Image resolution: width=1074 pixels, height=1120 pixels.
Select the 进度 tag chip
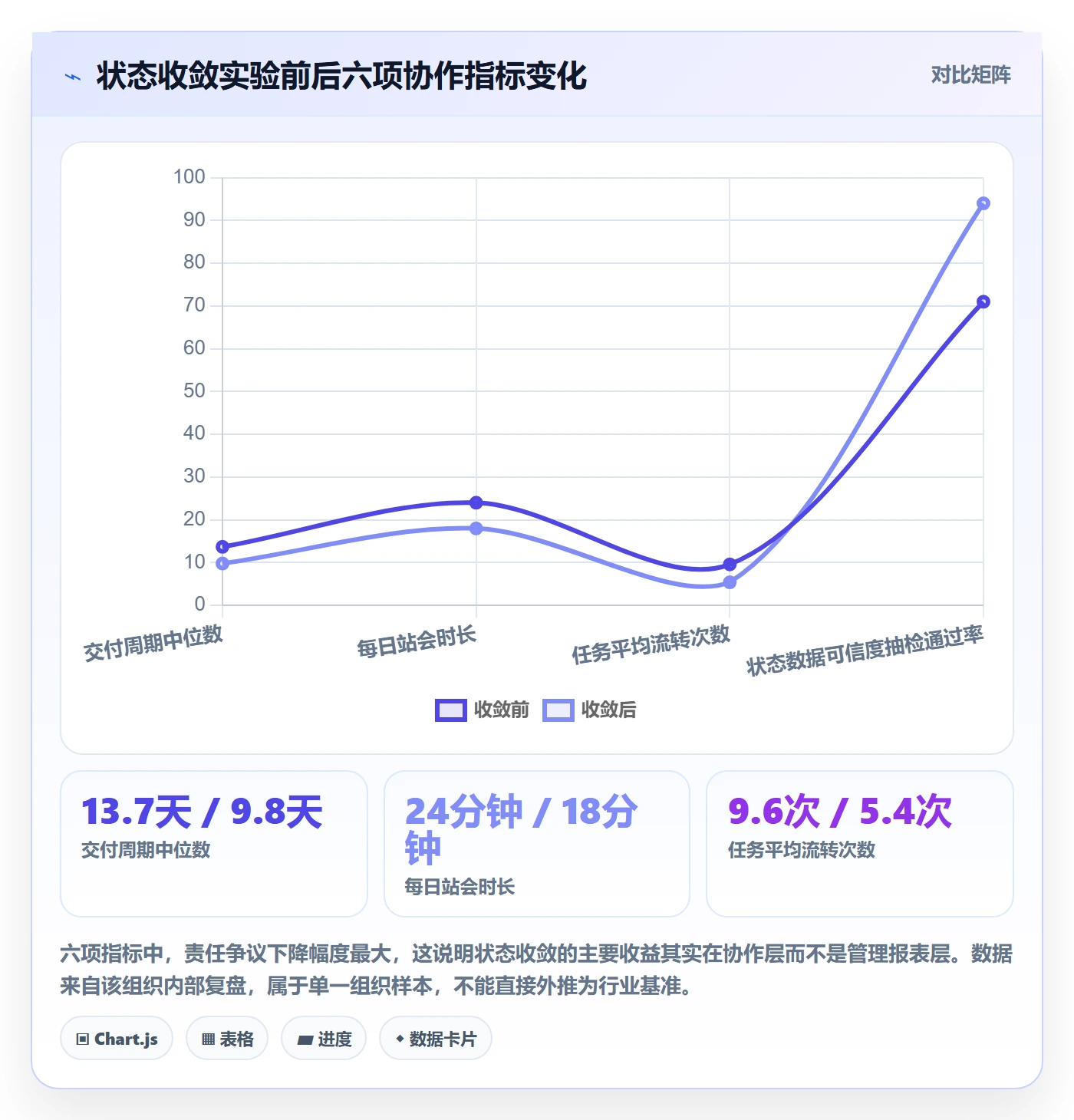(x=324, y=1039)
